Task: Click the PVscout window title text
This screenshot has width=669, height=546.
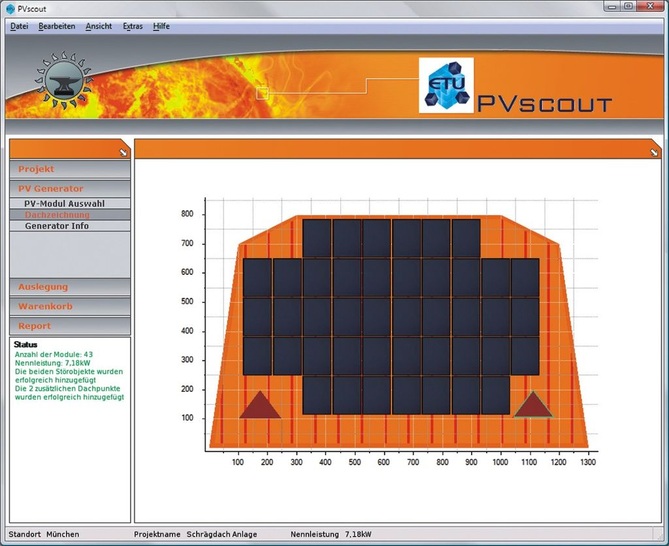Action: coord(32,9)
